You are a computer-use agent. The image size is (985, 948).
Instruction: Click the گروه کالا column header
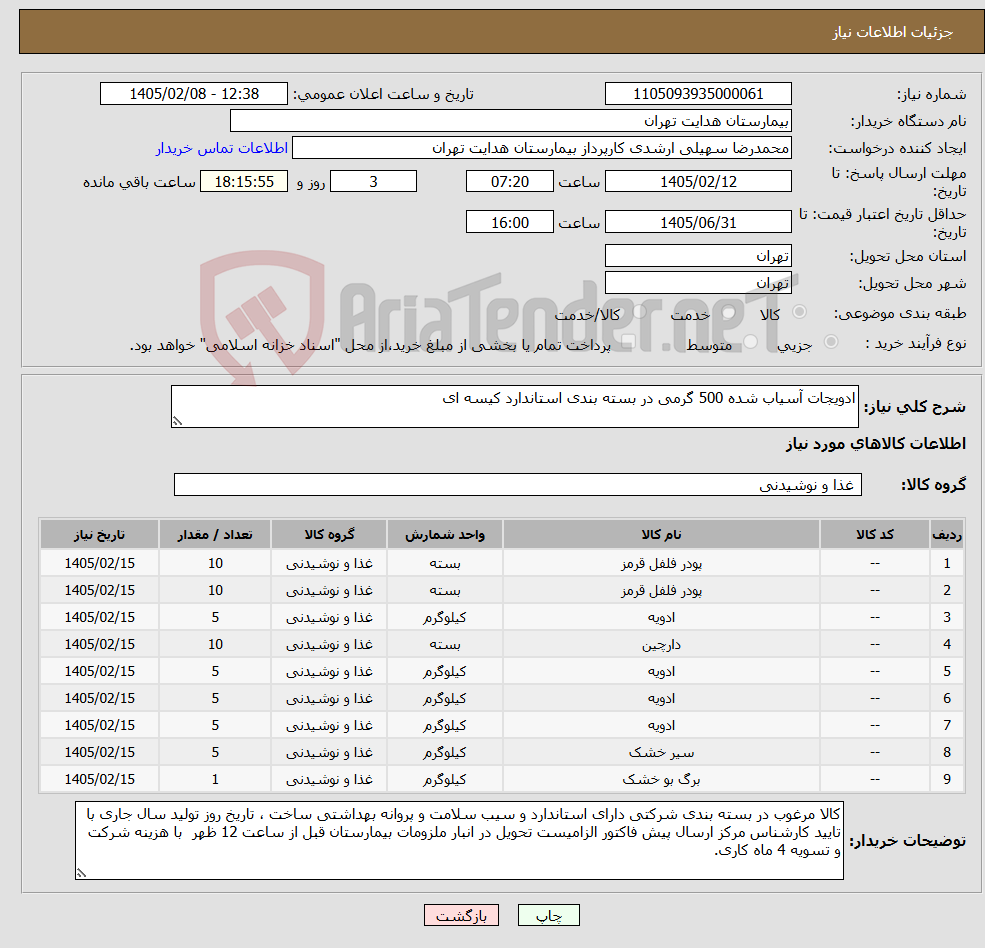329,535
